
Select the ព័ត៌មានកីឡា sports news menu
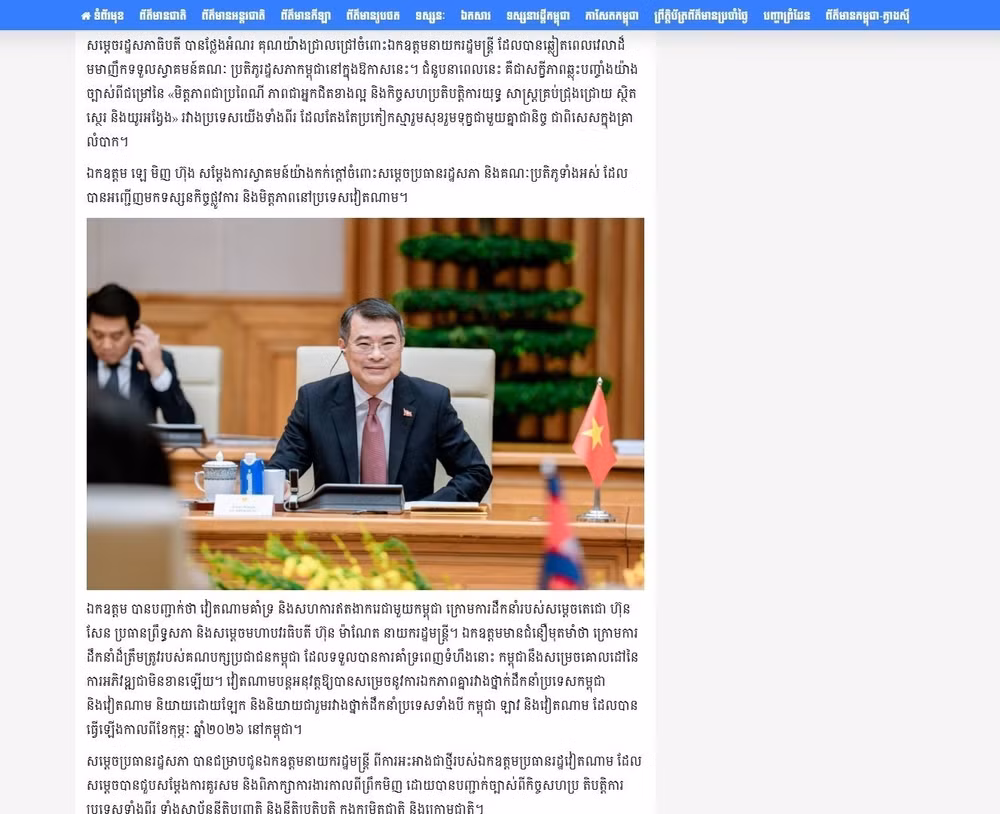coord(305,15)
